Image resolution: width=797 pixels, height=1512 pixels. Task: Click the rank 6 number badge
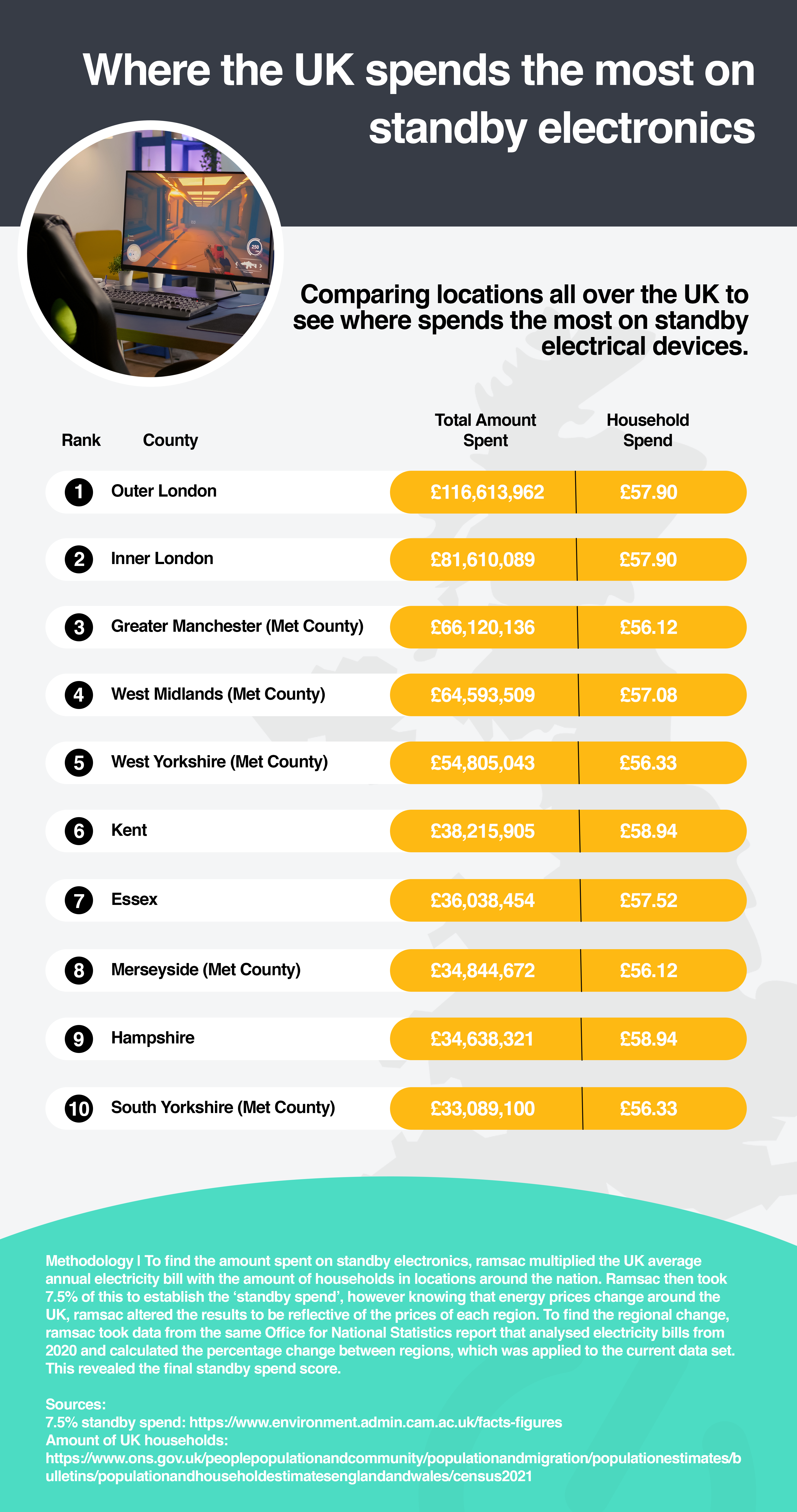79,831
